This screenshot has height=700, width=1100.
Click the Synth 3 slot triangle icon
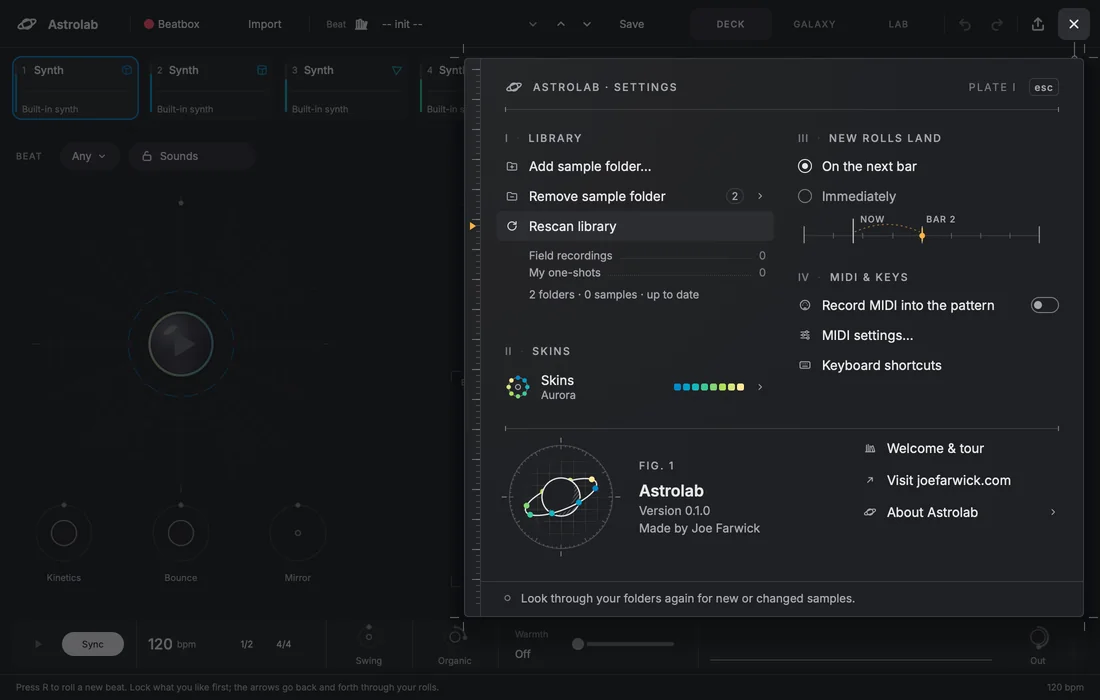(x=396, y=70)
